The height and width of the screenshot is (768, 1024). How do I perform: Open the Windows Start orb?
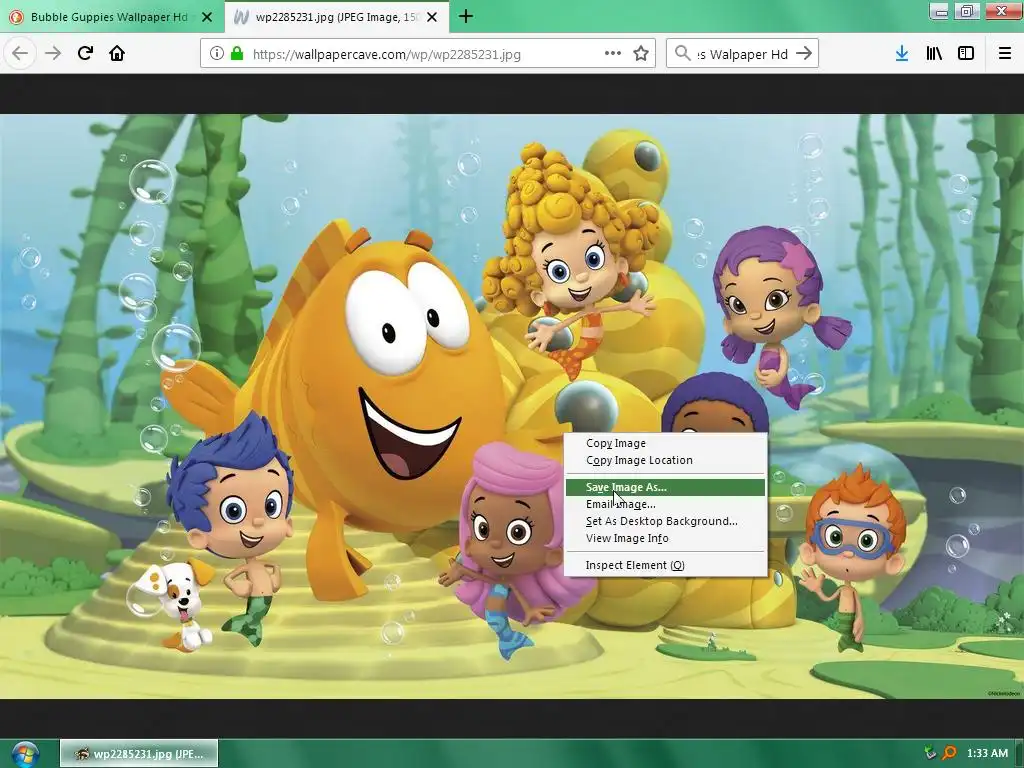tap(25, 754)
